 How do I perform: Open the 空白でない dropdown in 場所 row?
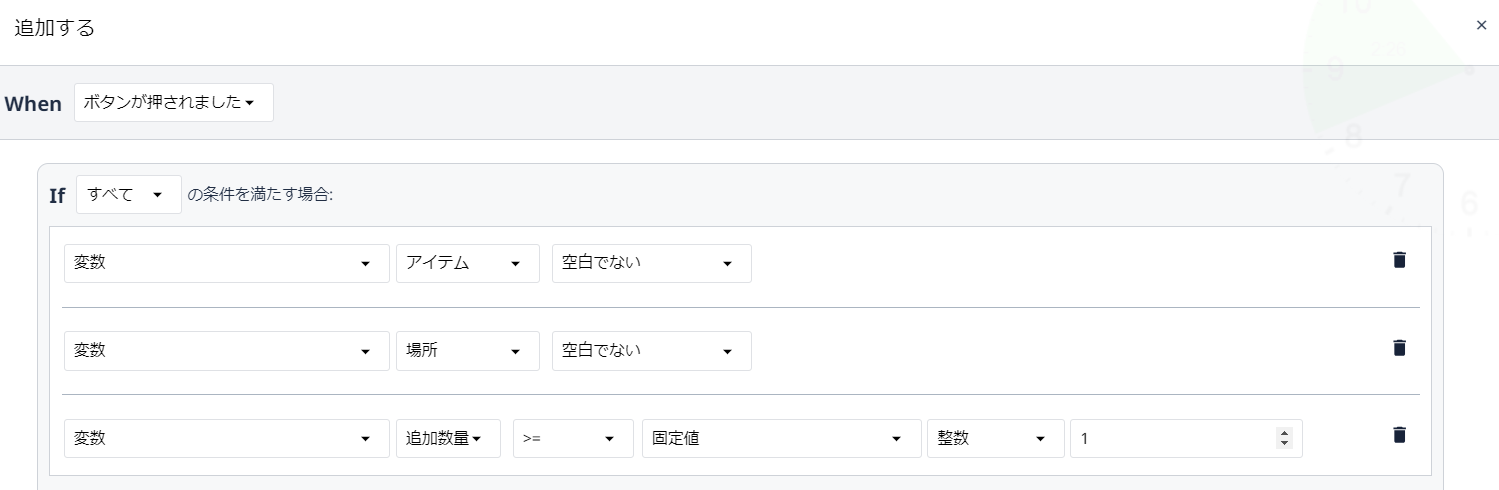652,351
